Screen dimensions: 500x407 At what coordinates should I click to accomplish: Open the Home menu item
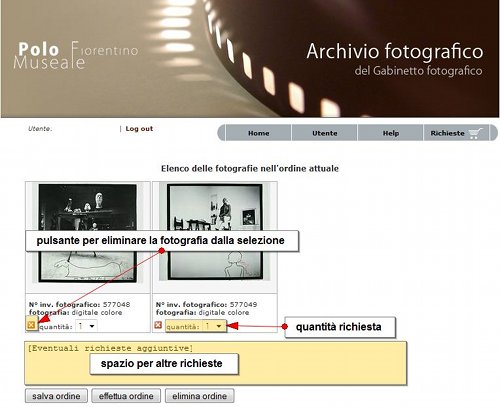(x=259, y=133)
